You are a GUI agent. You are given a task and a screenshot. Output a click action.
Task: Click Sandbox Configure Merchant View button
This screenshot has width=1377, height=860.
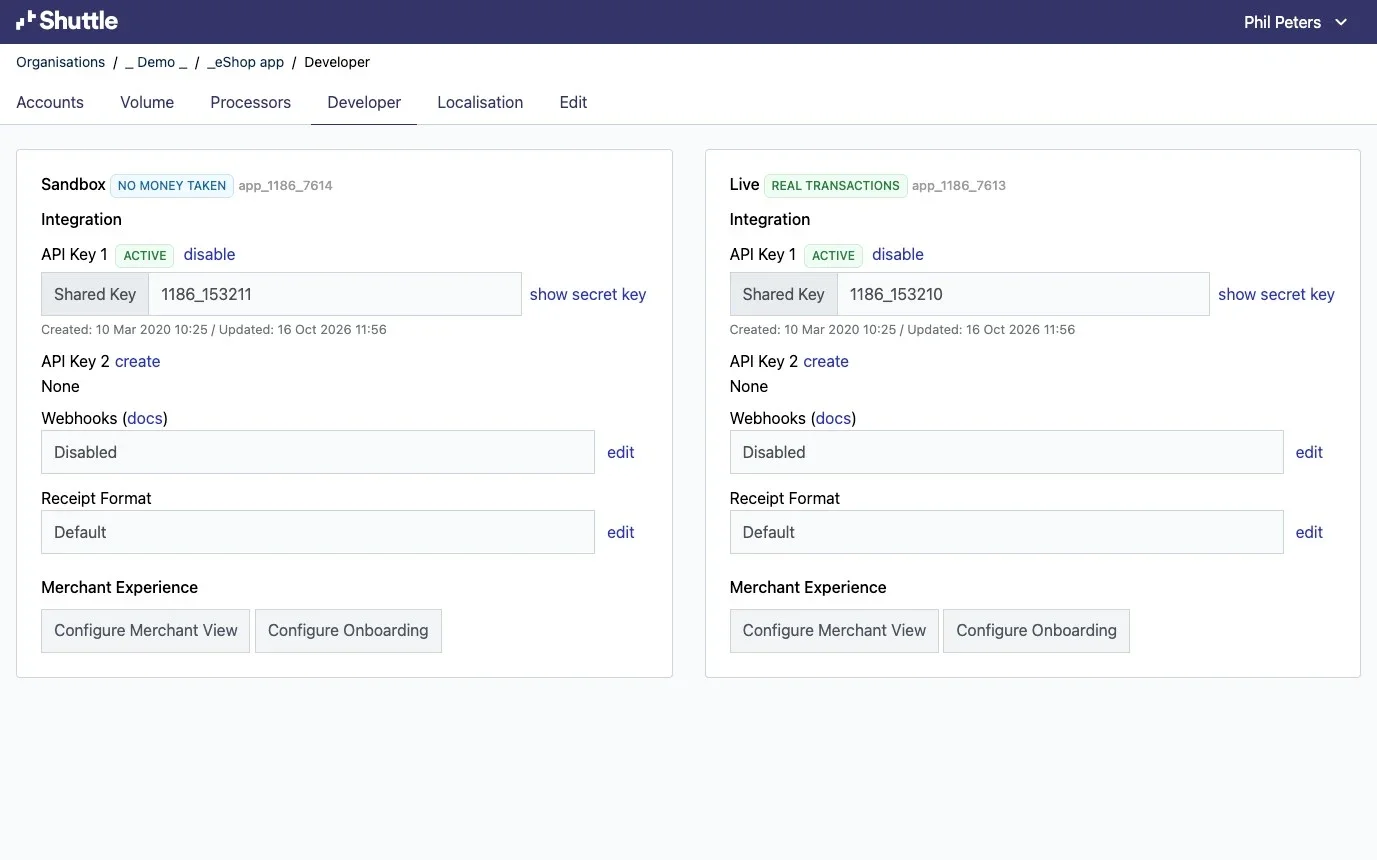pos(146,631)
